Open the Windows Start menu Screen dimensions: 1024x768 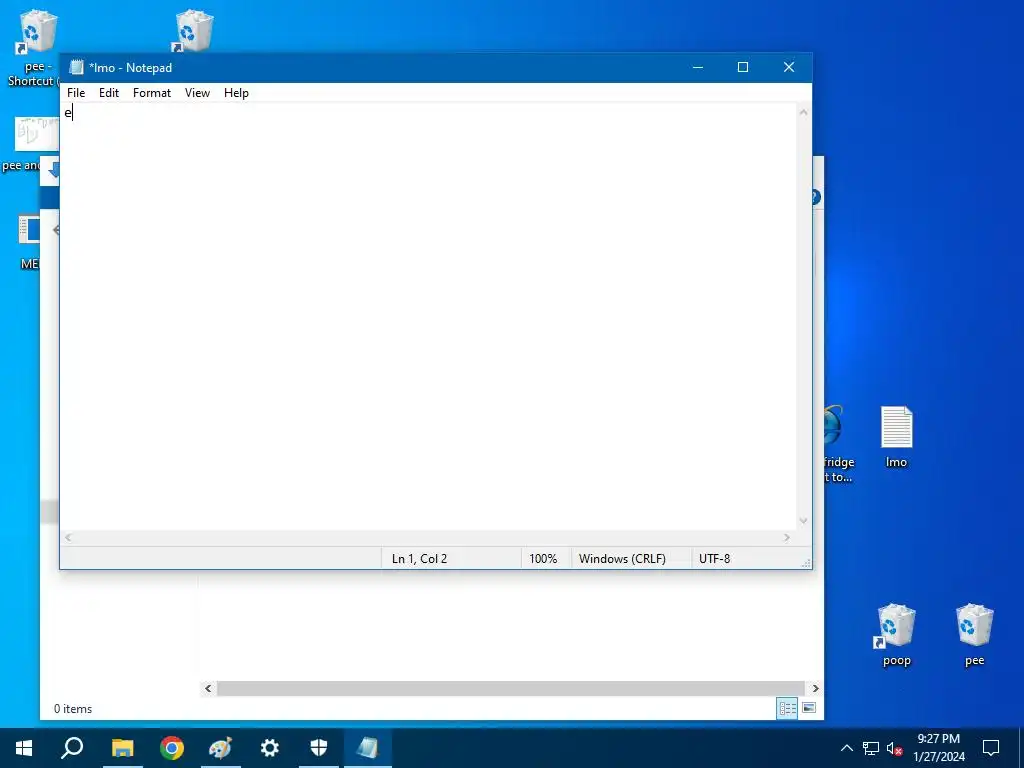click(x=24, y=748)
